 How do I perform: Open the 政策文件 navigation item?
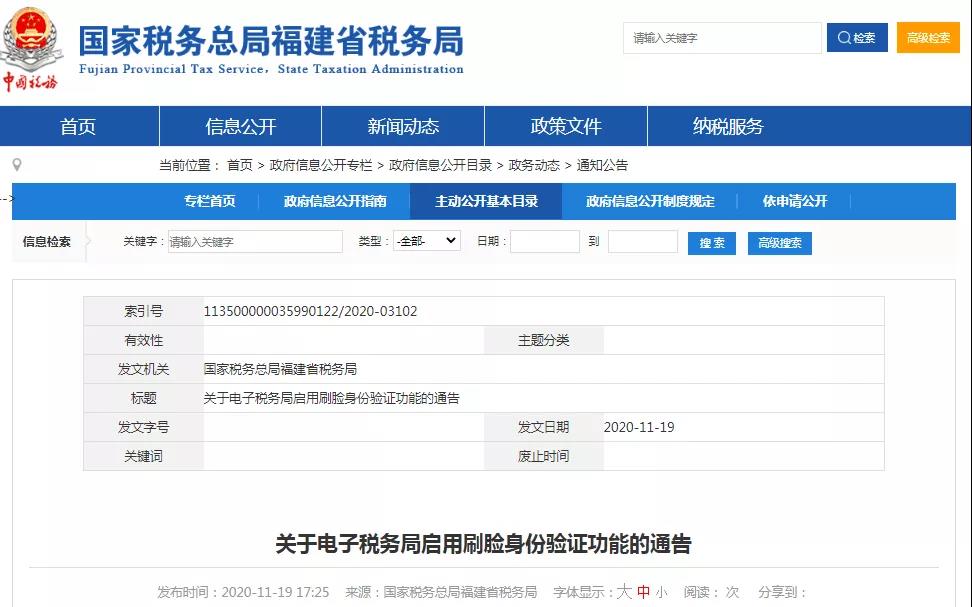[x=565, y=126]
